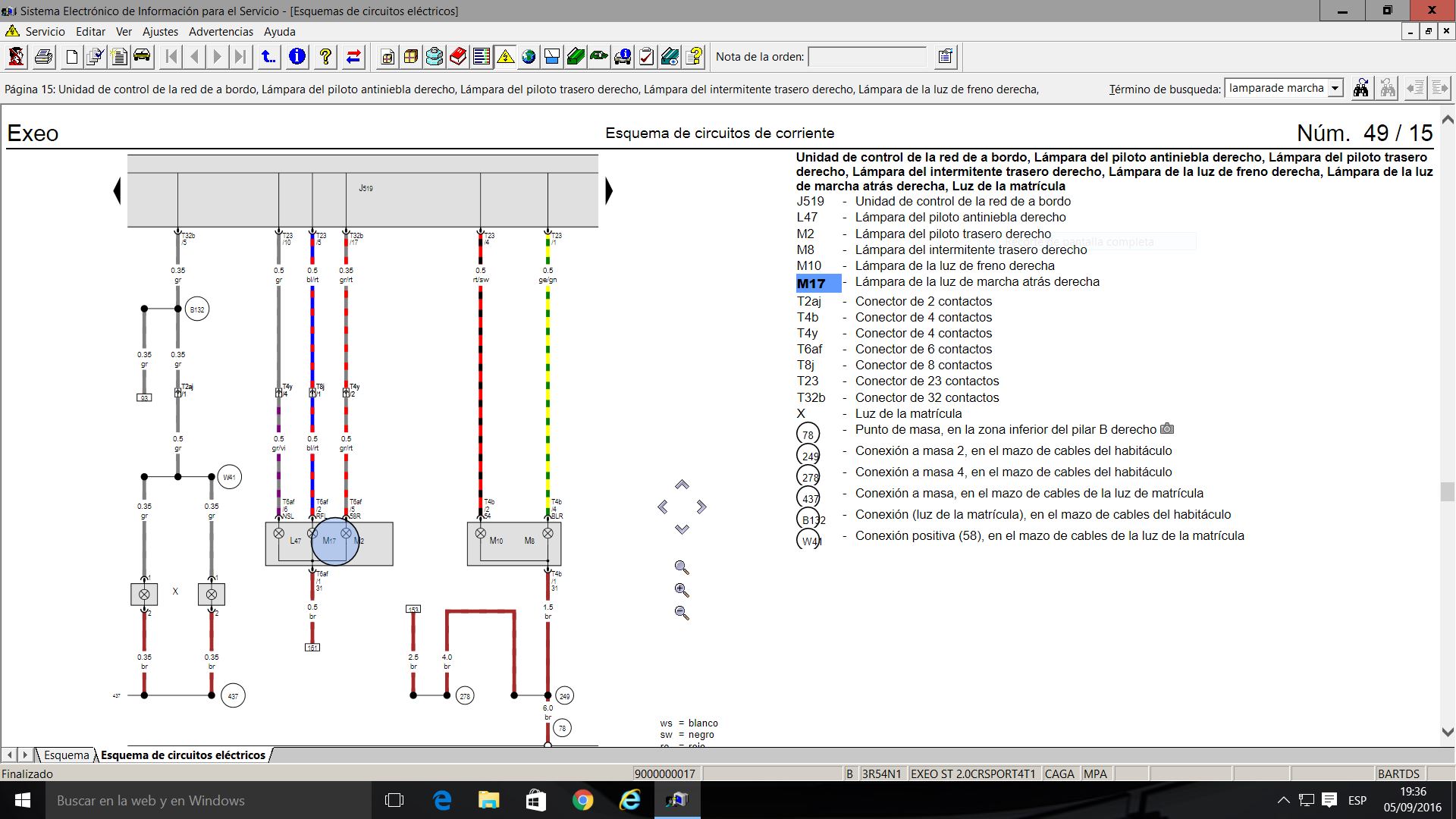Screen dimensions: 1456x819
Task: Open File Explorer from the taskbar
Action: pyautogui.click(x=489, y=800)
